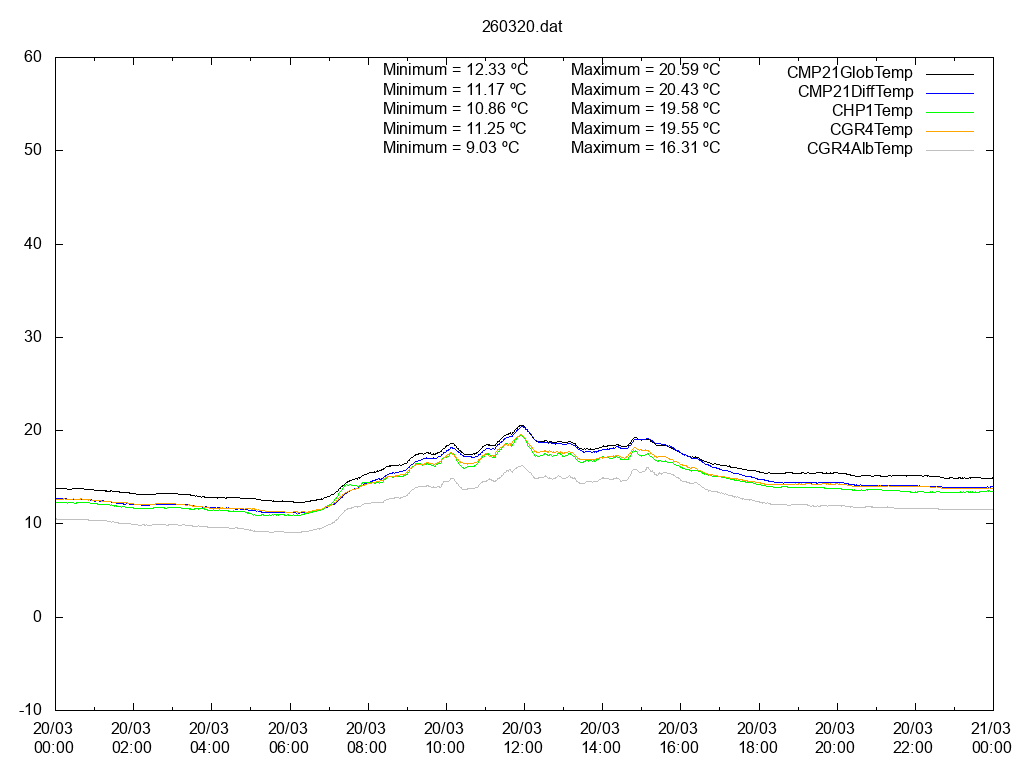This screenshot has height=768, width=1024.
Task: Click the -10 label on the y-axis
Action: coord(30,710)
